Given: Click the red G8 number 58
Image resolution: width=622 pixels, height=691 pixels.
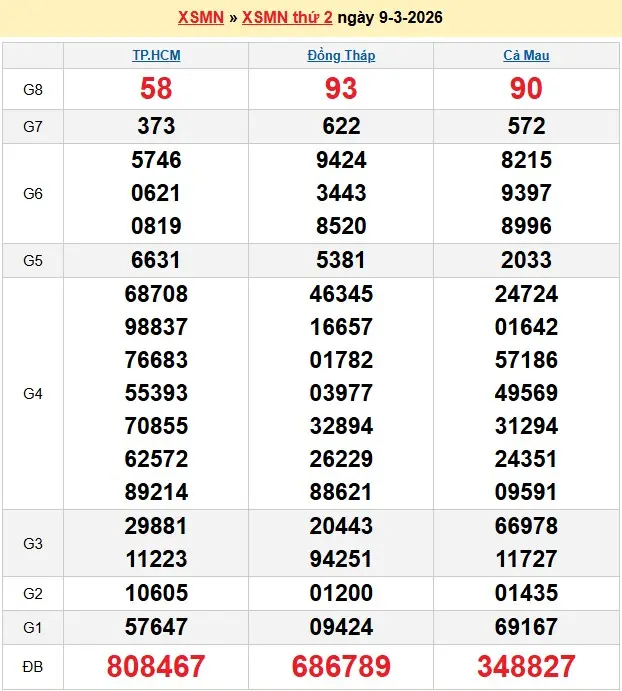Looking at the screenshot, I should click(x=156, y=89).
